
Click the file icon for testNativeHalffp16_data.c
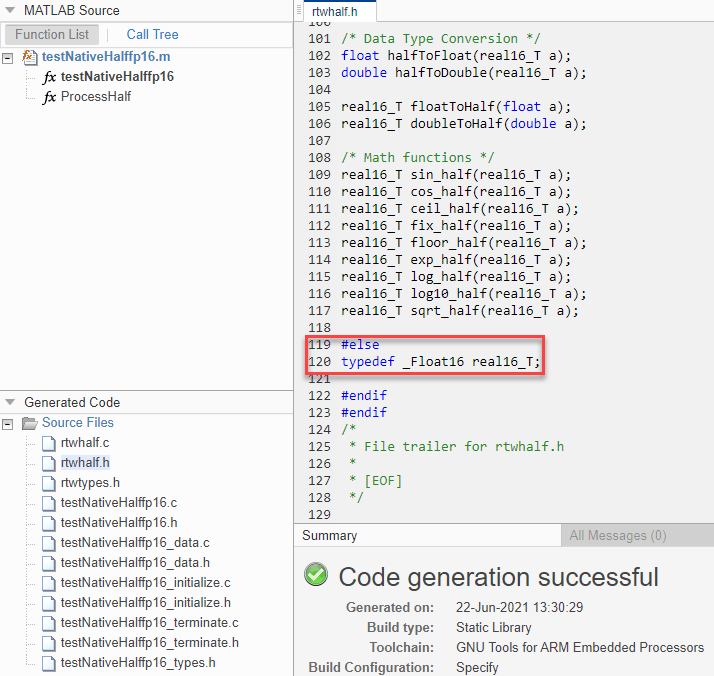point(49,544)
